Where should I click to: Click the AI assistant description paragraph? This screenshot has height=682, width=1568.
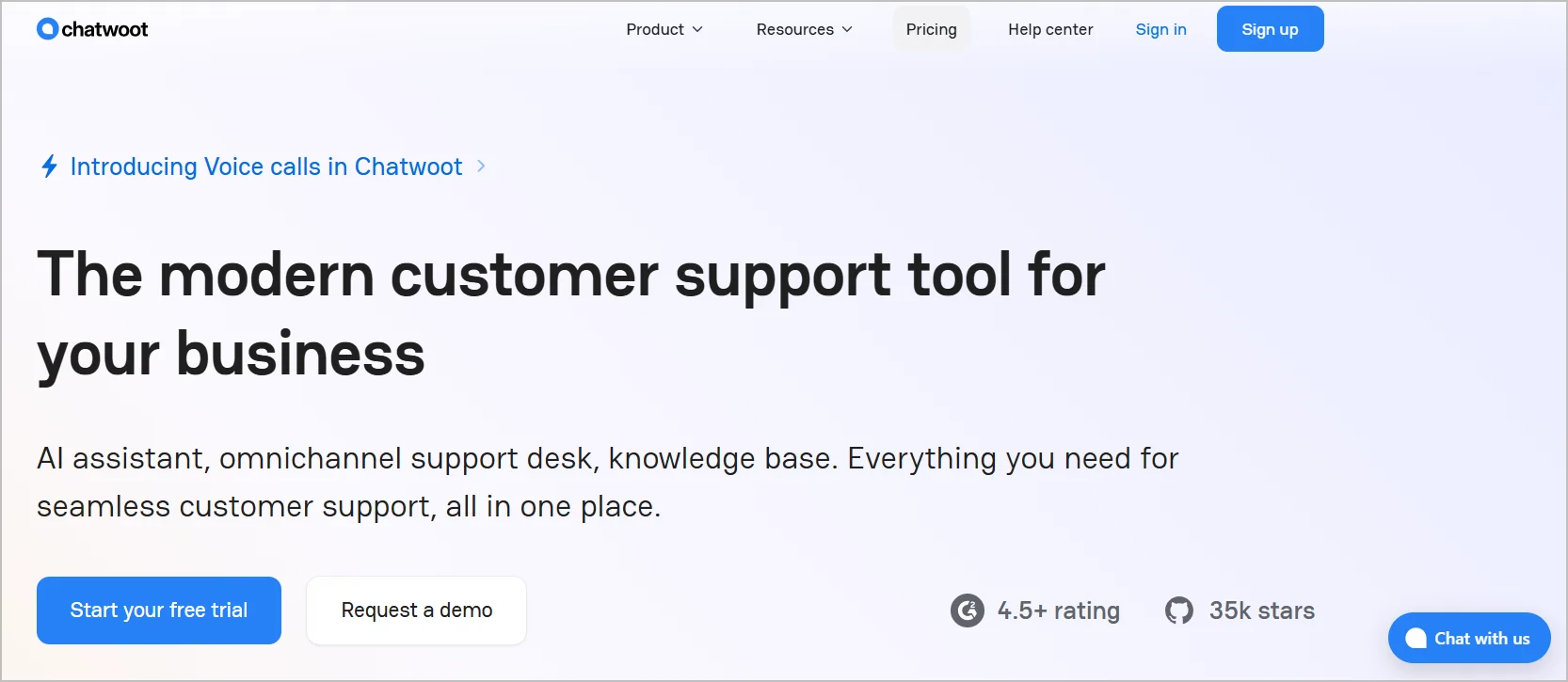coord(607,483)
